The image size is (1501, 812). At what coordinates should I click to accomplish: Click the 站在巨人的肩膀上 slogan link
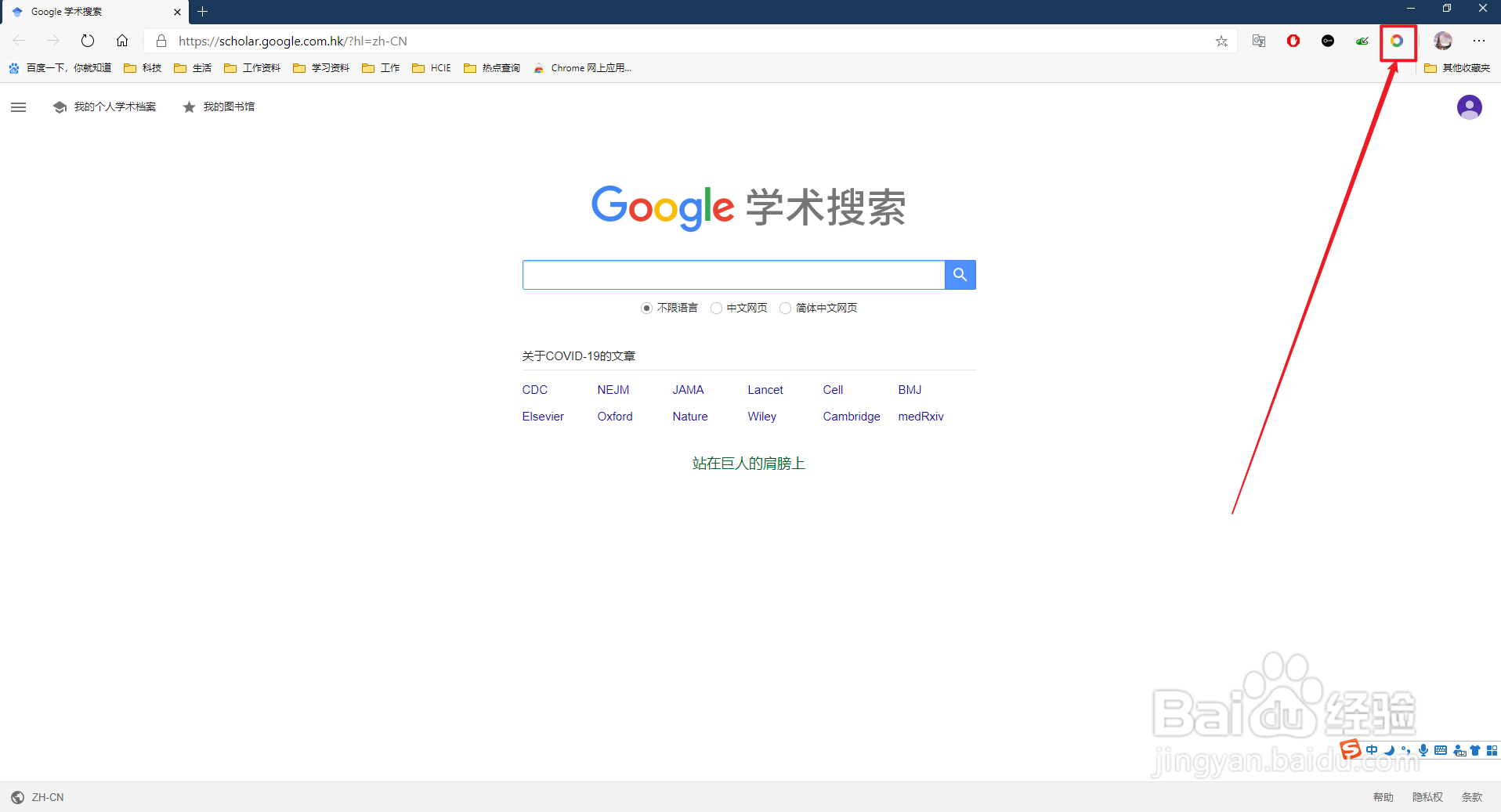point(749,464)
